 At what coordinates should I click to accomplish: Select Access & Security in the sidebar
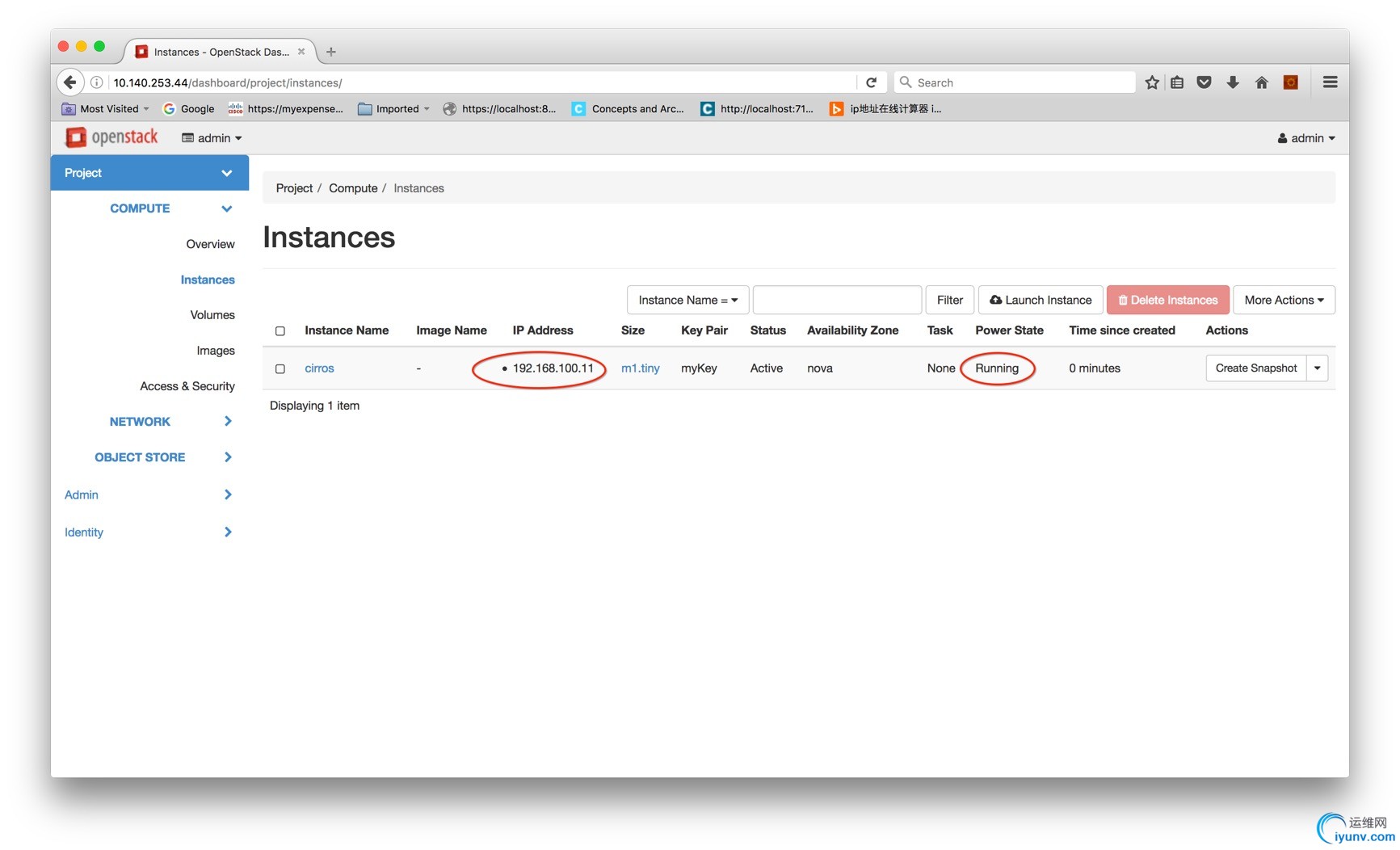tap(187, 386)
